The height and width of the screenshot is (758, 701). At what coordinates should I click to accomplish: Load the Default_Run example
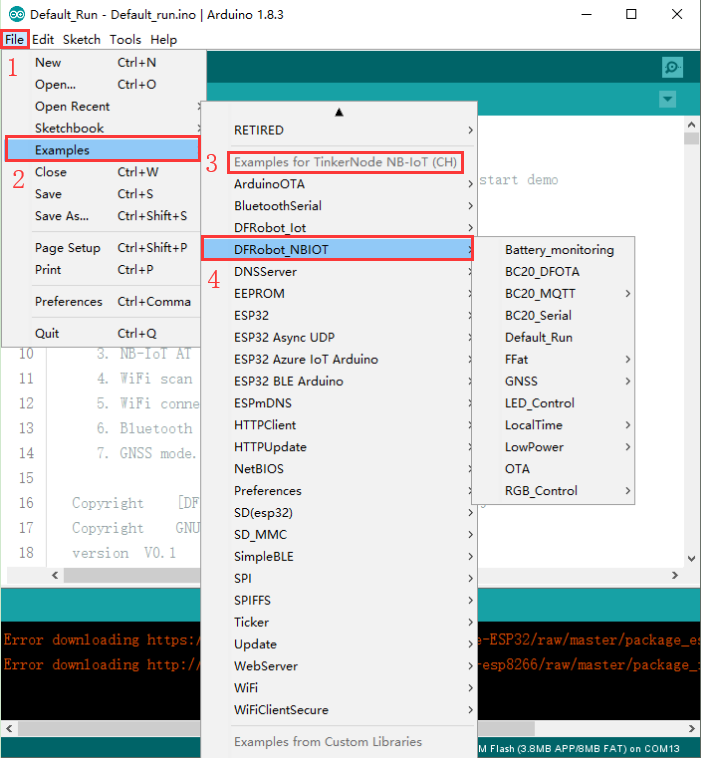pos(553,337)
